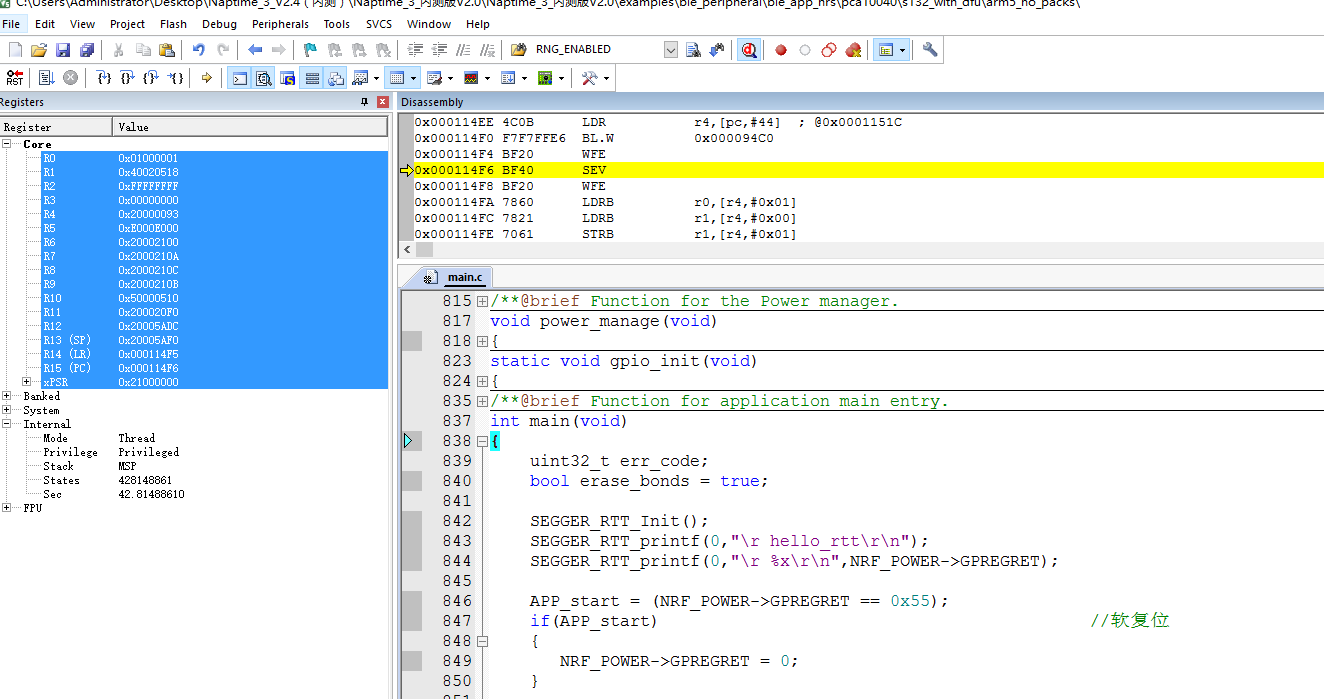Select the R15 (PC) register row
This screenshot has height=699, width=1324.
click(x=194, y=368)
